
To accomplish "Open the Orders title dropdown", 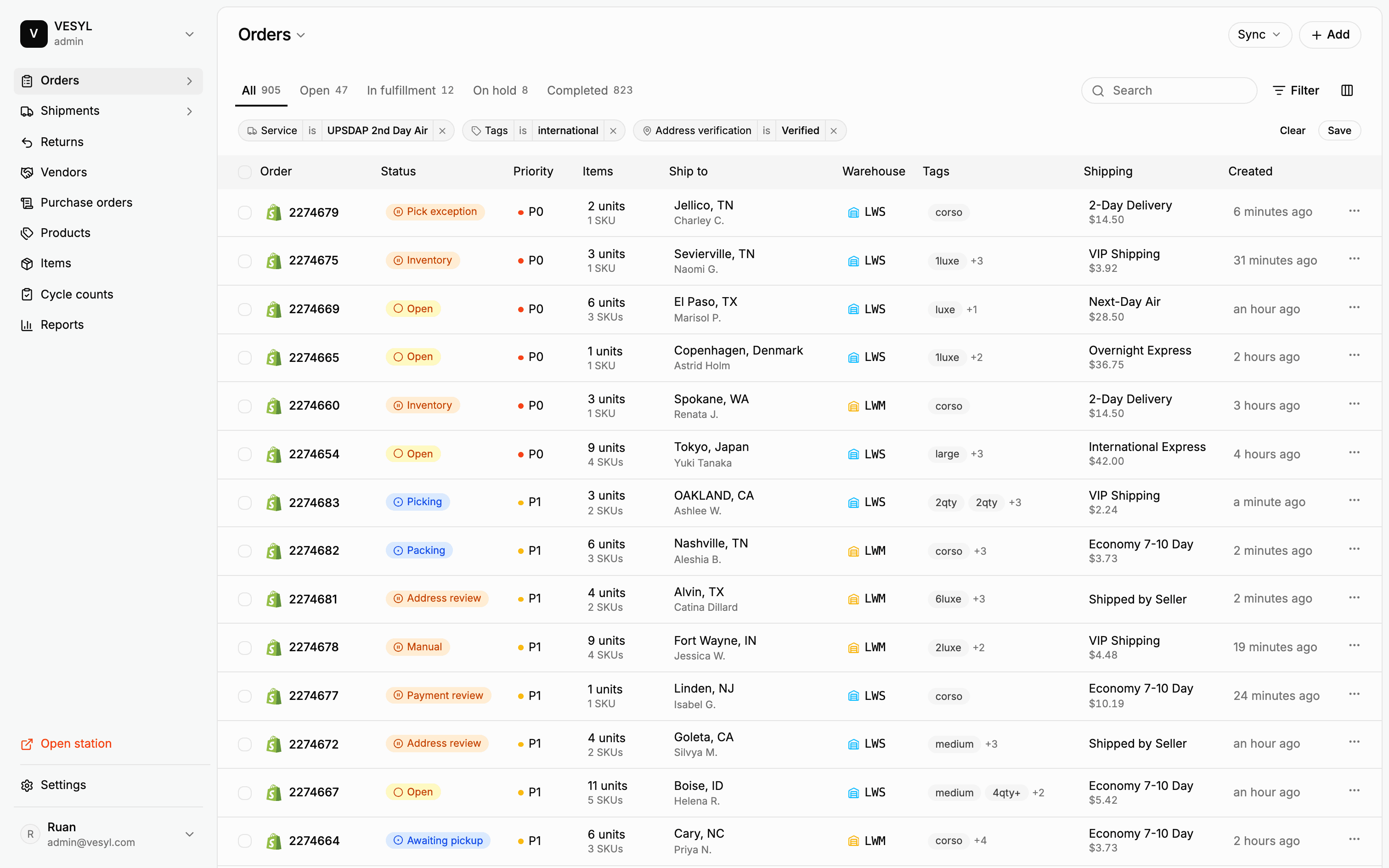I will tap(271, 34).
